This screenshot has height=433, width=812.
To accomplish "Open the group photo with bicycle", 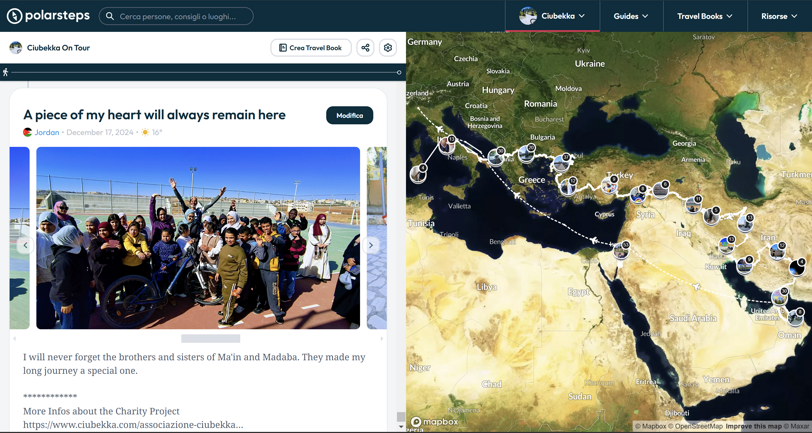I will (198, 238).
